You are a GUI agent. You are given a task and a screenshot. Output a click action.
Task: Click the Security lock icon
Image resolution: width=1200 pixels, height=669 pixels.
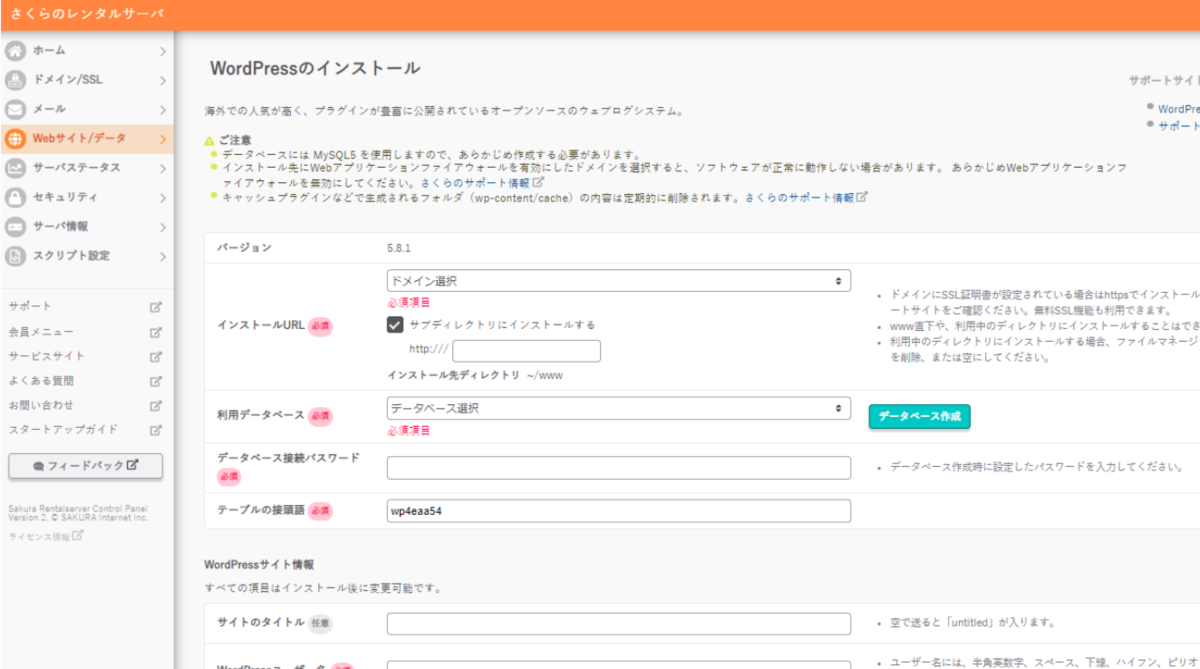click(x=15, y=197)
